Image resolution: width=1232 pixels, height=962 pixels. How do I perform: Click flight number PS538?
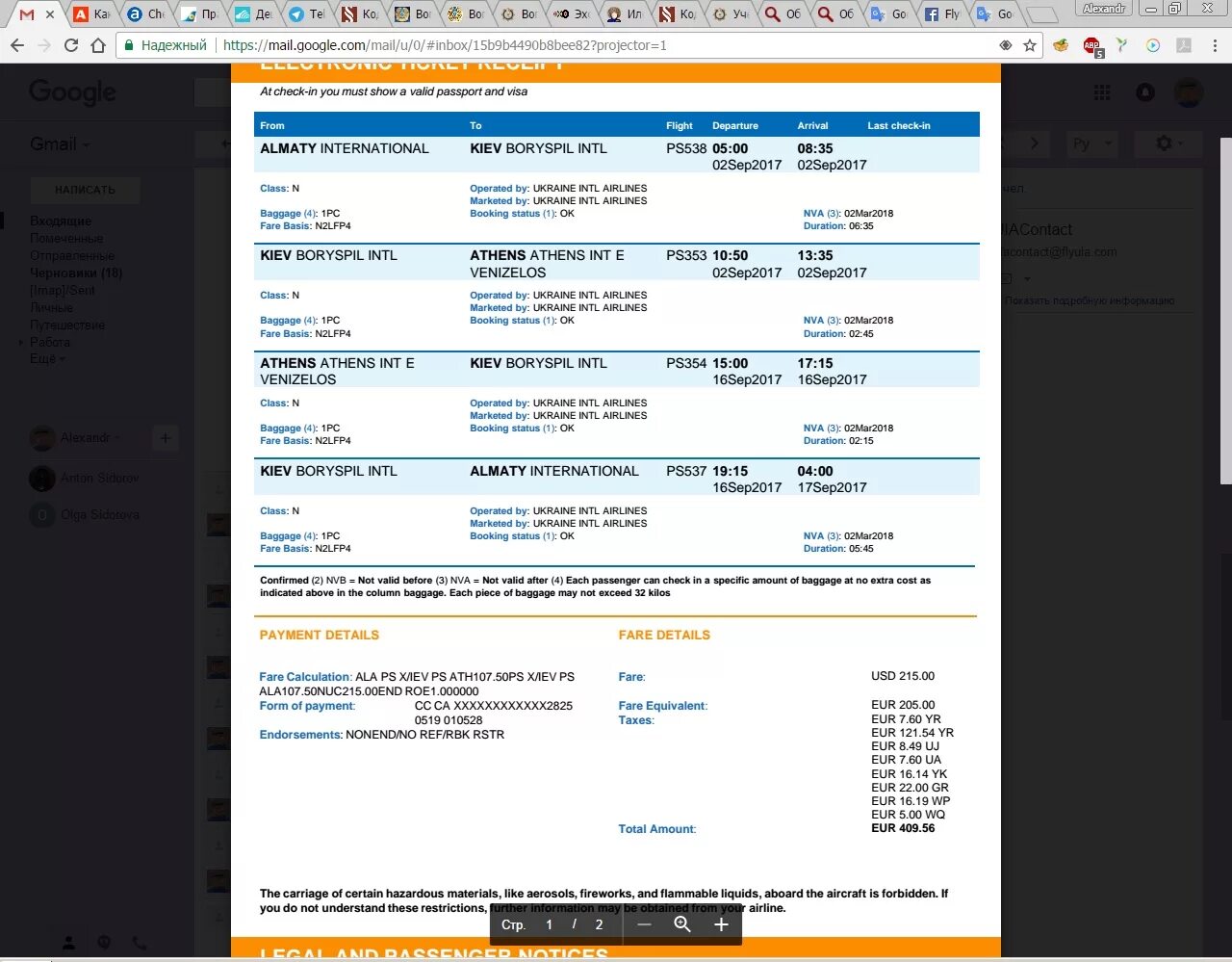click(x=686, y=149)
